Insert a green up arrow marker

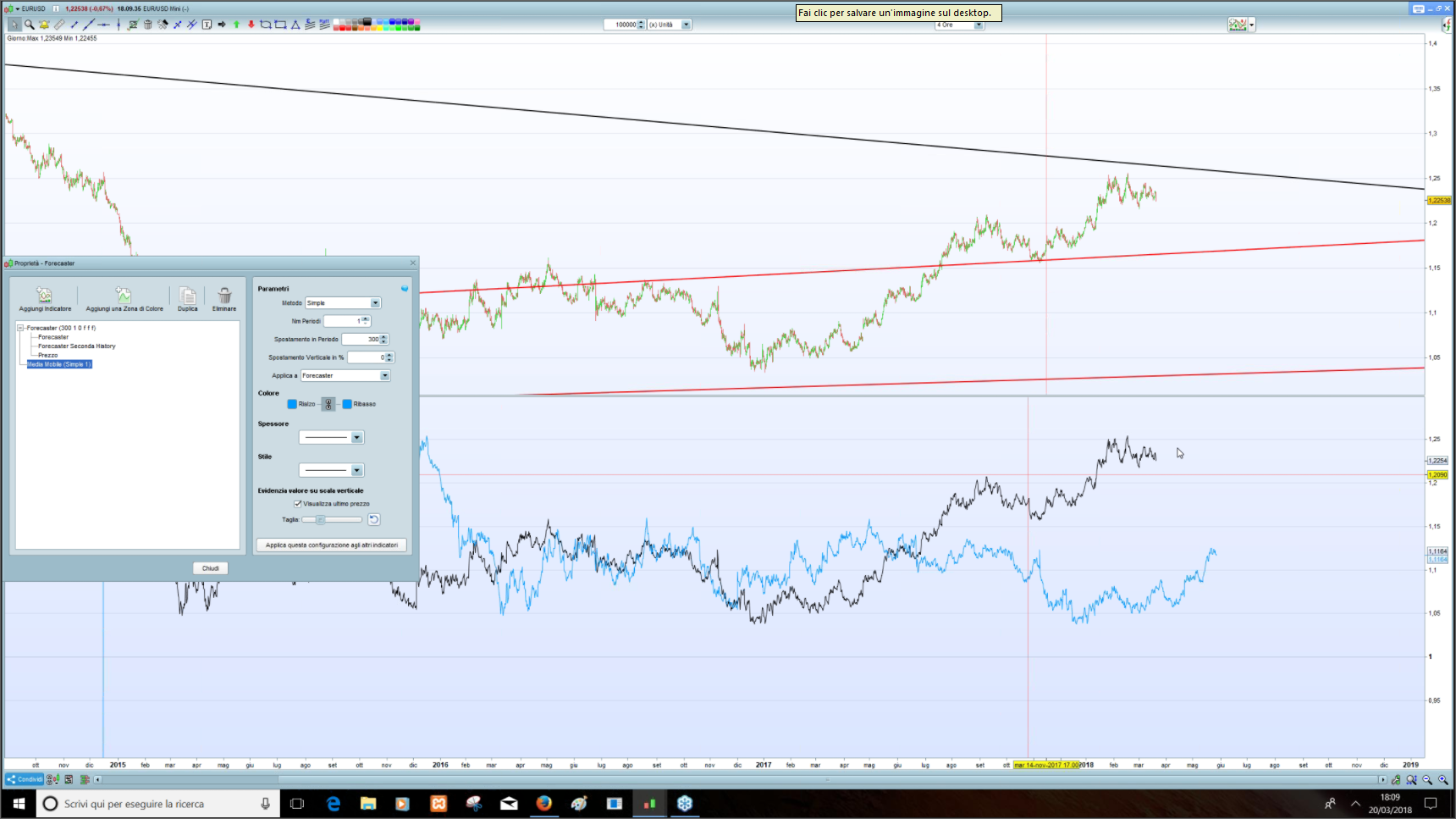pyautogui.click(x=236, y=25)
